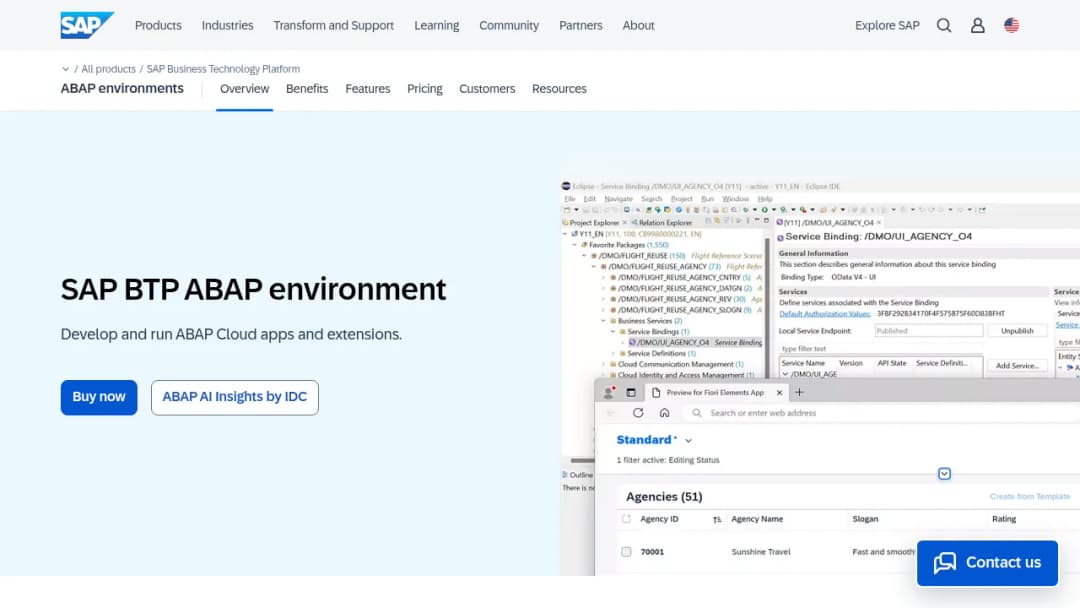Switch to the Overview tab
1080x608 pixels.
coord(245,89)
